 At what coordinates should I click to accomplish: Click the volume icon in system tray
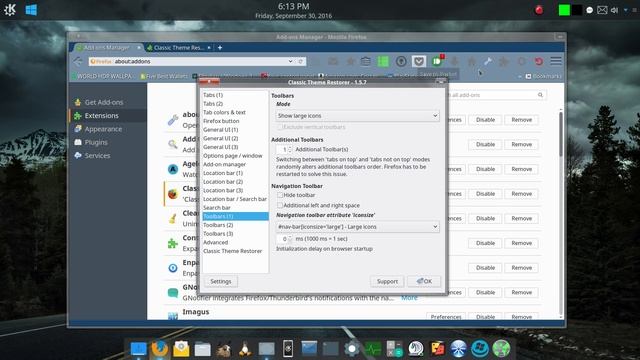(614, 10)
